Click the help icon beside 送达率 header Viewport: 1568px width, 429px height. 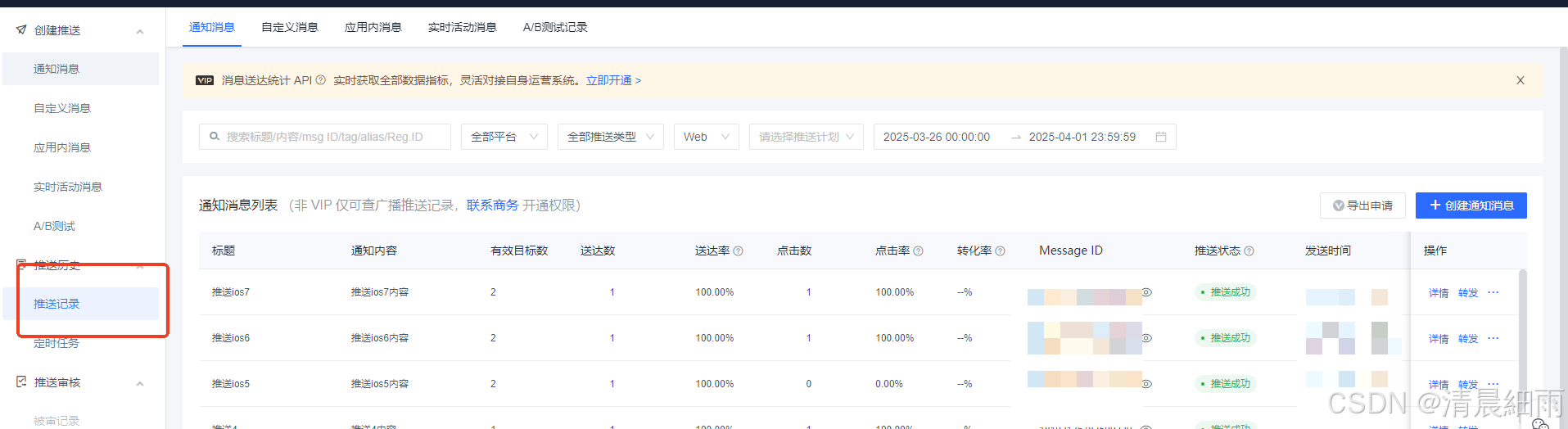point(739,251)
